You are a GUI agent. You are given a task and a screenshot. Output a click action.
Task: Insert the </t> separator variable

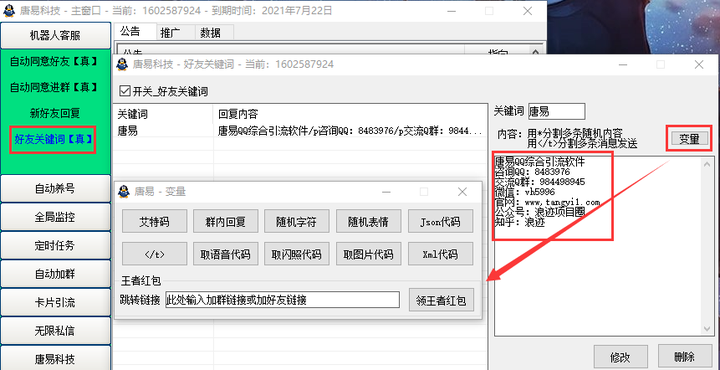[155, 254]
